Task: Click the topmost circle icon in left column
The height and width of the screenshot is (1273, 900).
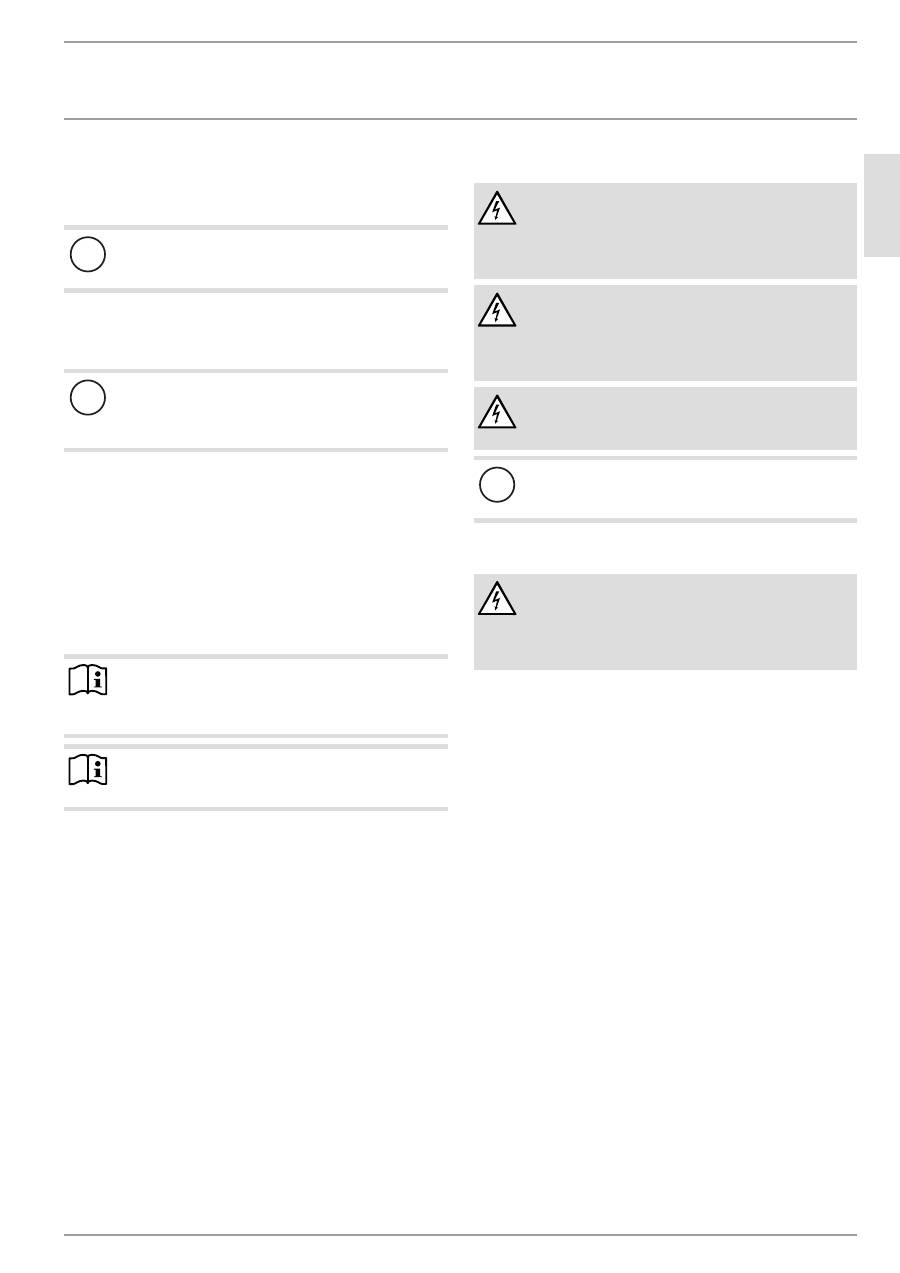Action: click(x=88, y=255)
